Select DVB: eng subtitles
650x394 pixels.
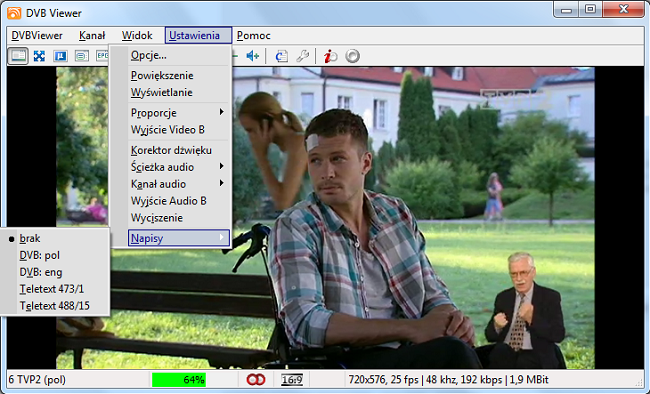[55, 272]
